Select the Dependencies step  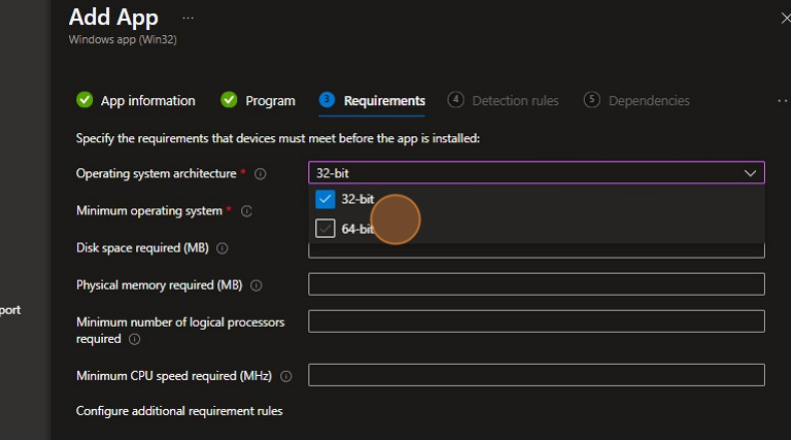648,101
